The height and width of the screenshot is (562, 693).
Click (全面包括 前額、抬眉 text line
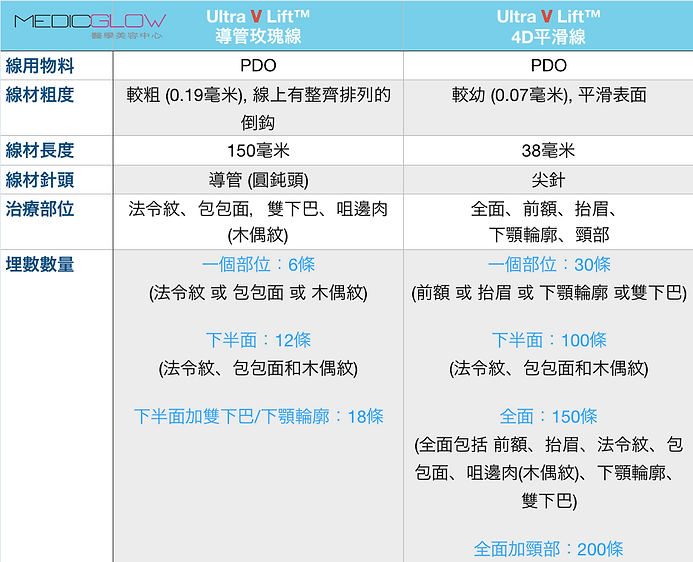pyautogui.click(x=549, y=444)
